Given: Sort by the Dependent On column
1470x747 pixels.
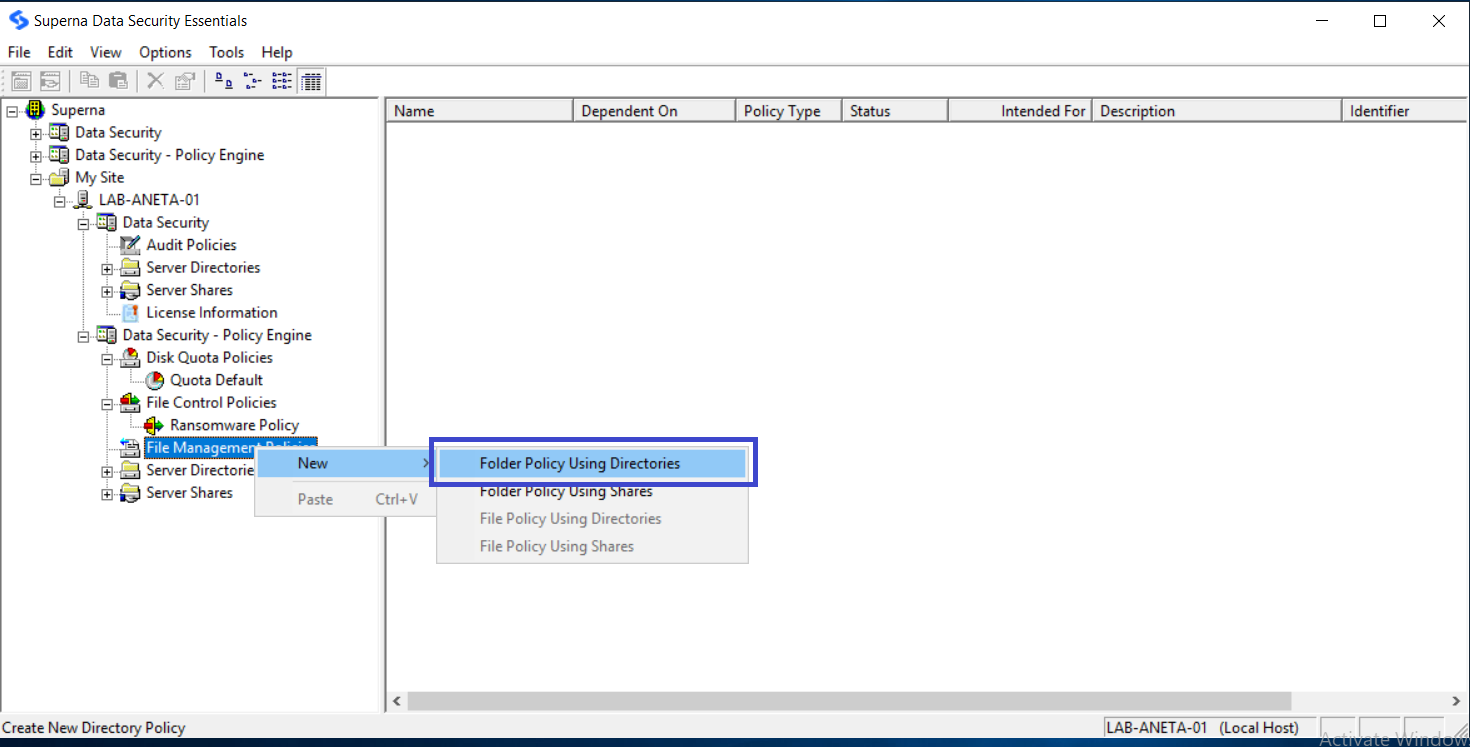Looking at the screenshot, I should 654,111.
